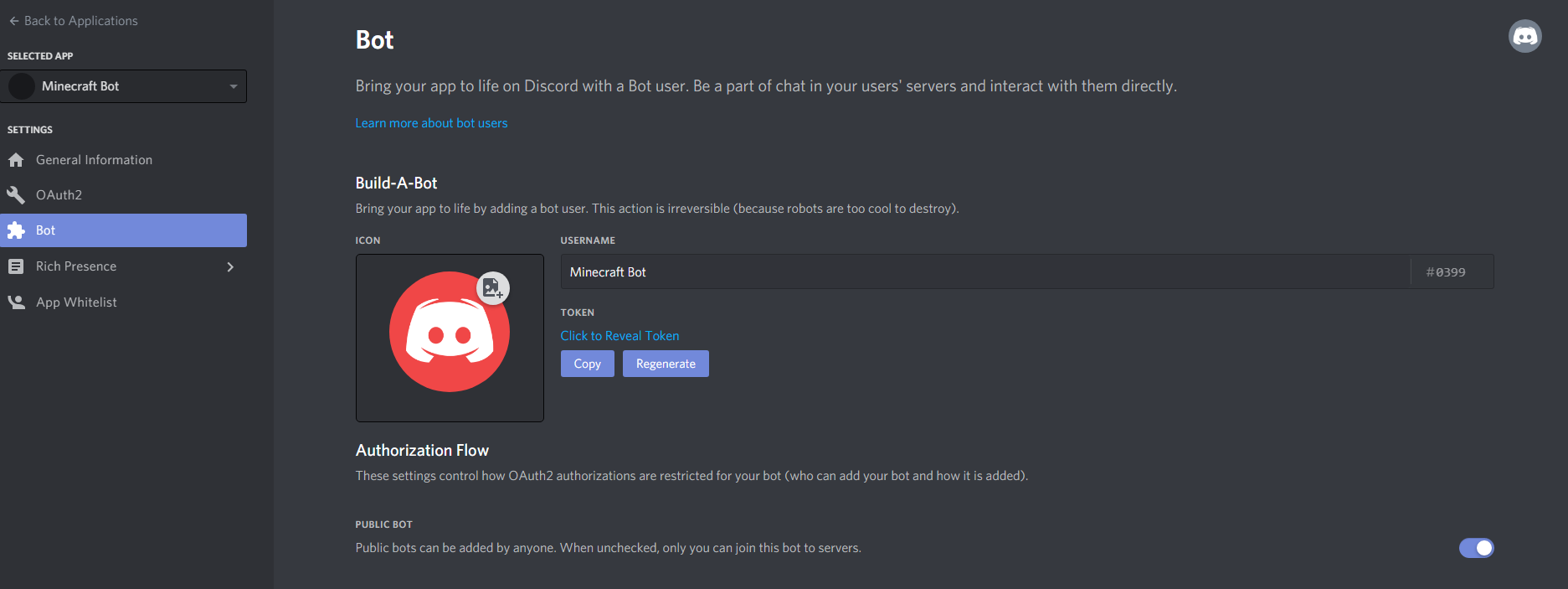1568x589 pixels.
Task: Open Learn more about bot users link
Action: pyautogui.click(x=431, y=123)
